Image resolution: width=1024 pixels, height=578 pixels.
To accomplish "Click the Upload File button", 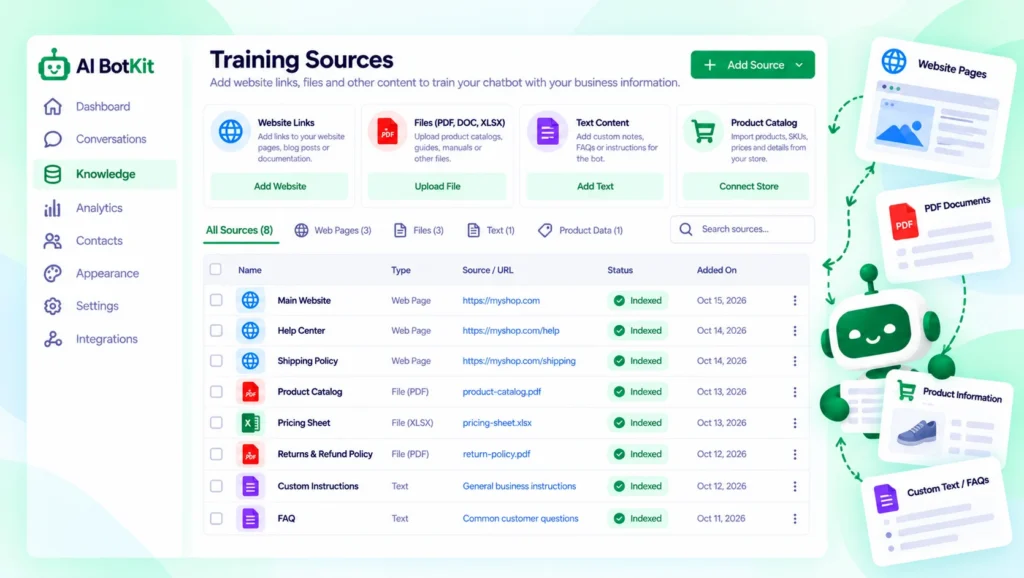I will 437,186.
